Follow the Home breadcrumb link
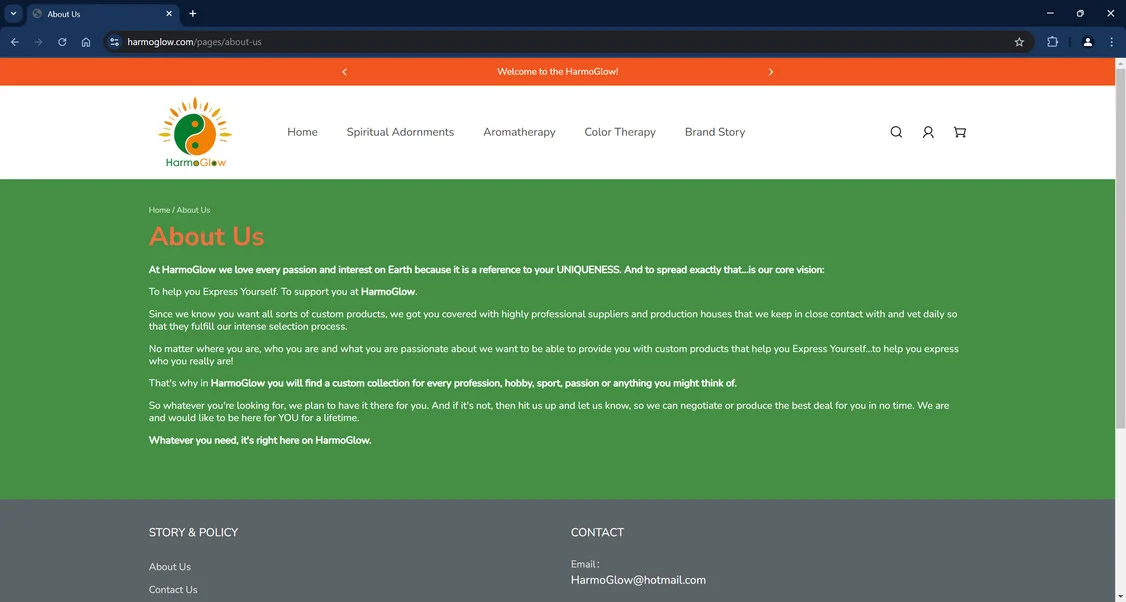Image resolution: width=1126 pixels, height=602 pixels. coord(159,210)
